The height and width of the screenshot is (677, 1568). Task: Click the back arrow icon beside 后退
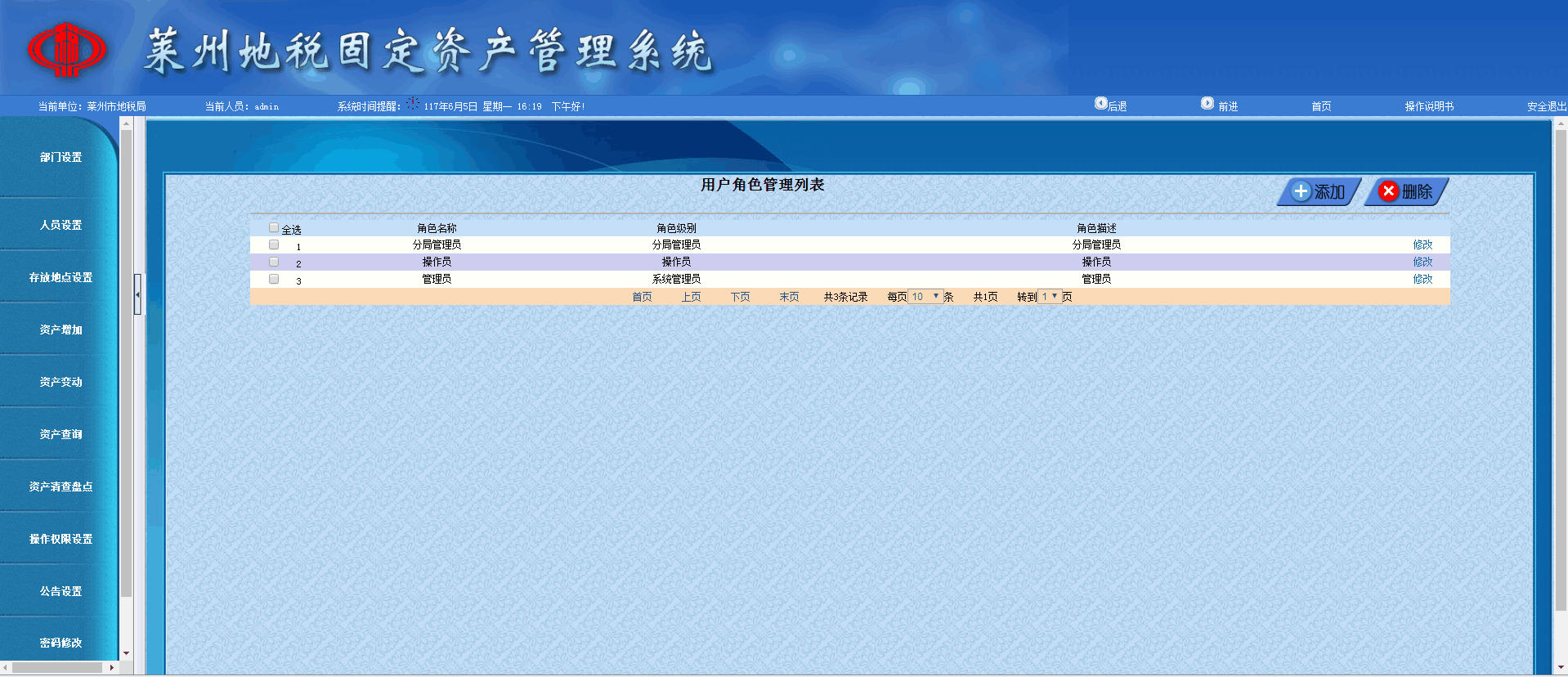(x=1100, y=103)
